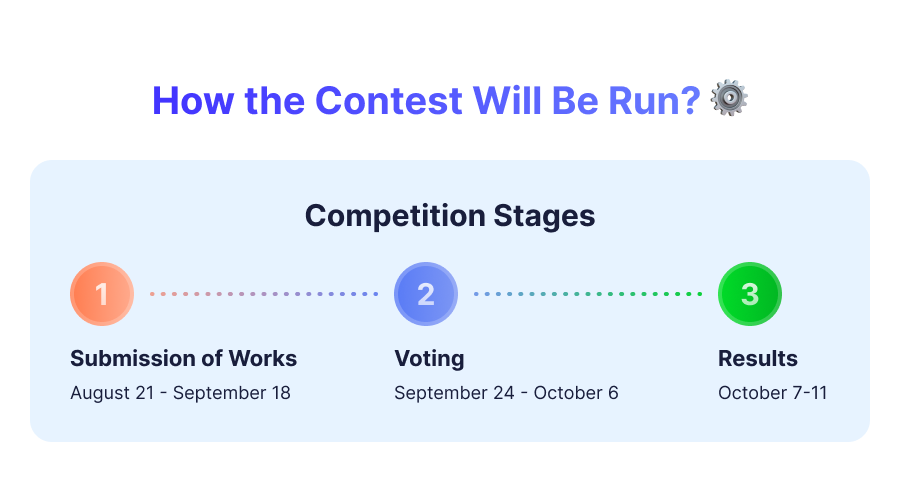
Task: Click dotted connector between stages 2 and 3
Action: 588,294
